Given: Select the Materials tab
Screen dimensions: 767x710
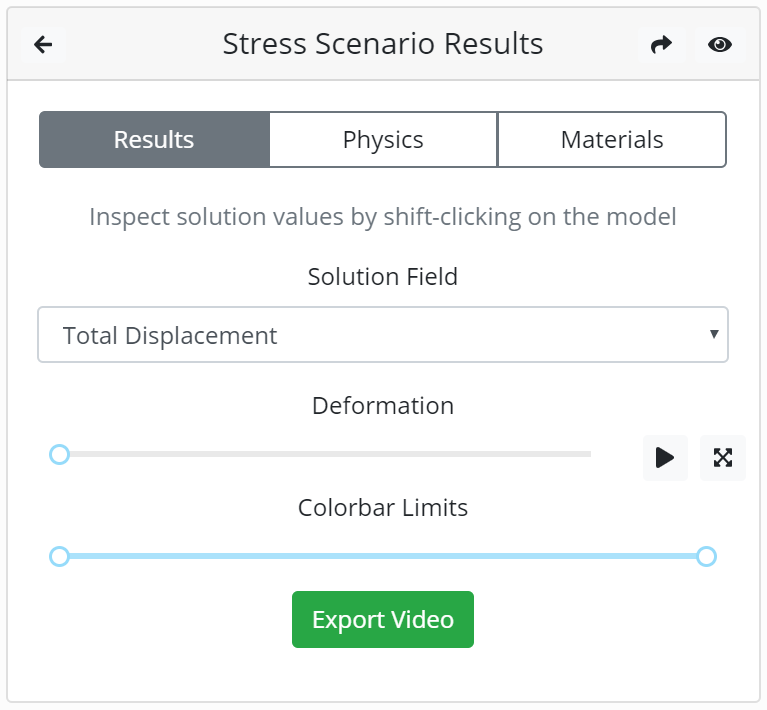Looking at the screenshot, I should (x=612, y=139).
